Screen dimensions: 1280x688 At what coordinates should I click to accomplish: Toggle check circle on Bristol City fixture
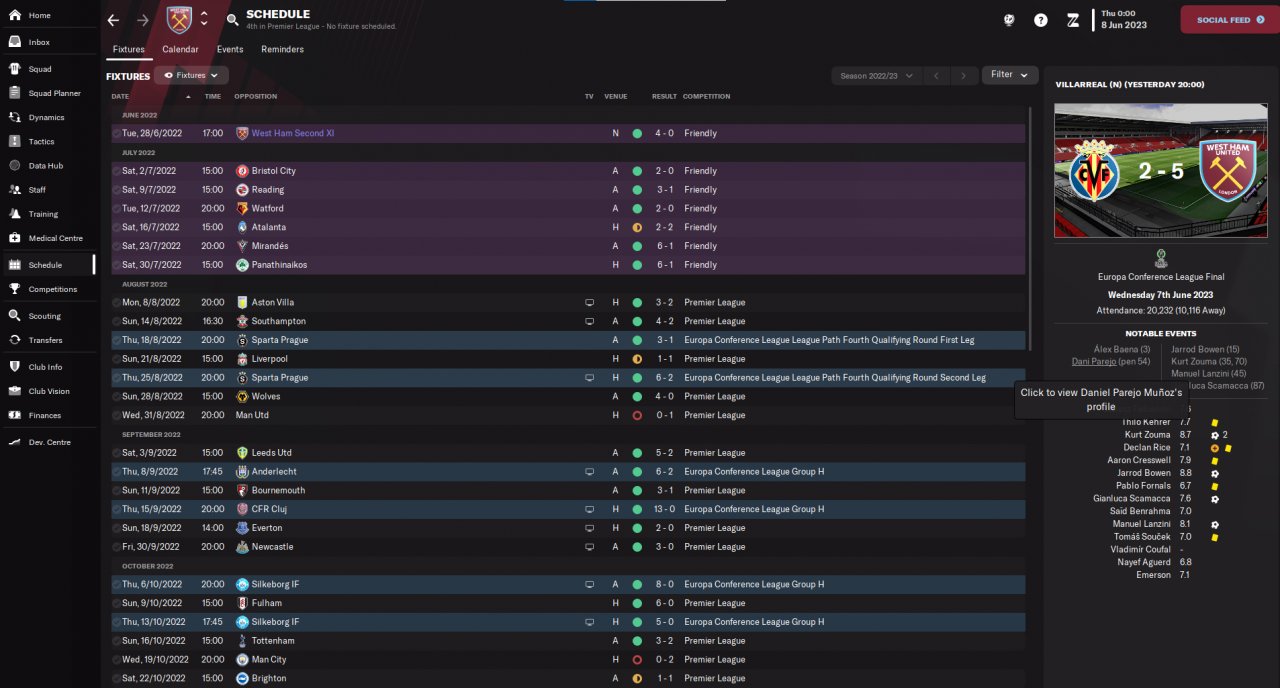[x=116, y=171]
